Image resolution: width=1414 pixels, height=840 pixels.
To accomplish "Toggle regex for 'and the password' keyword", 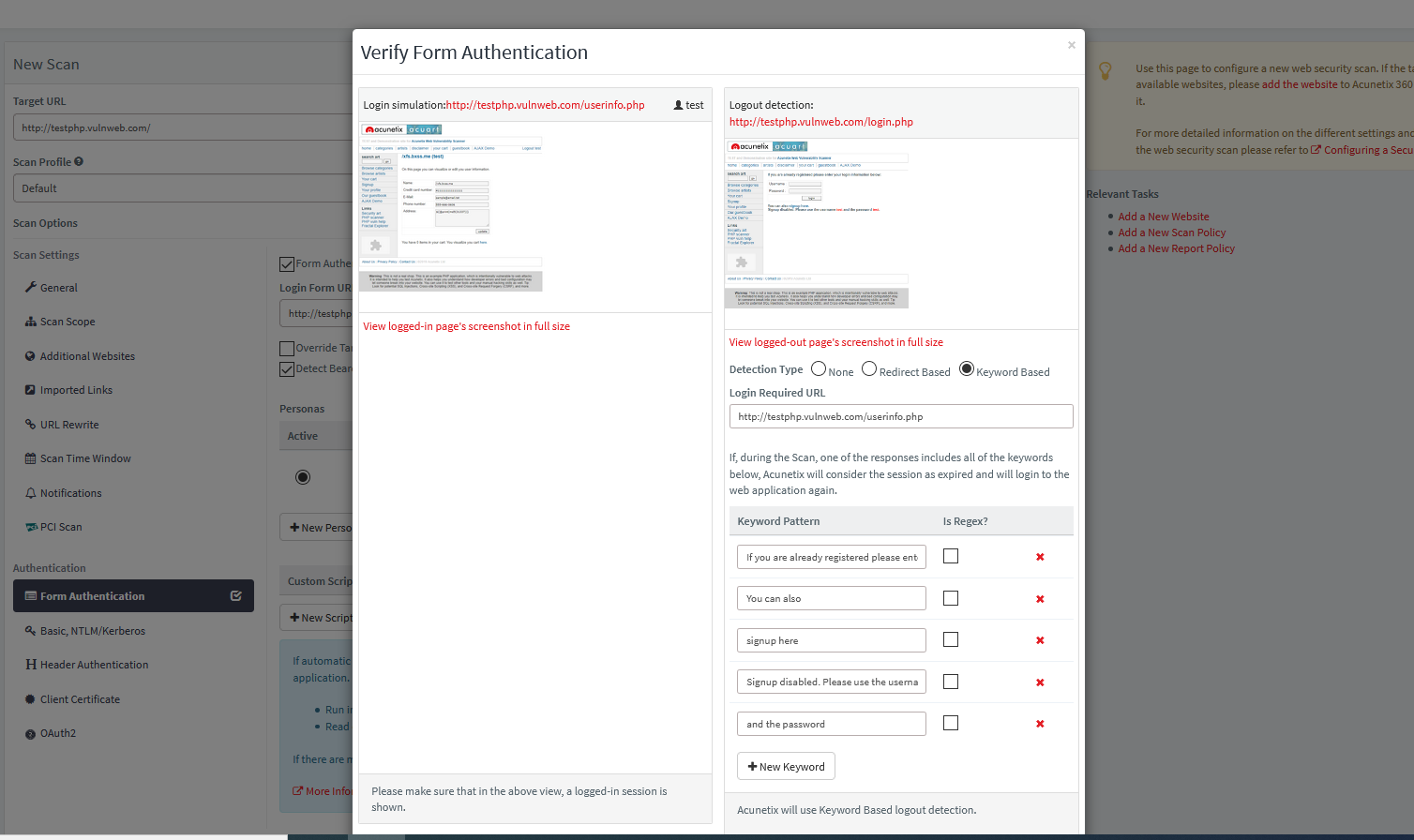I will (951, 723).
